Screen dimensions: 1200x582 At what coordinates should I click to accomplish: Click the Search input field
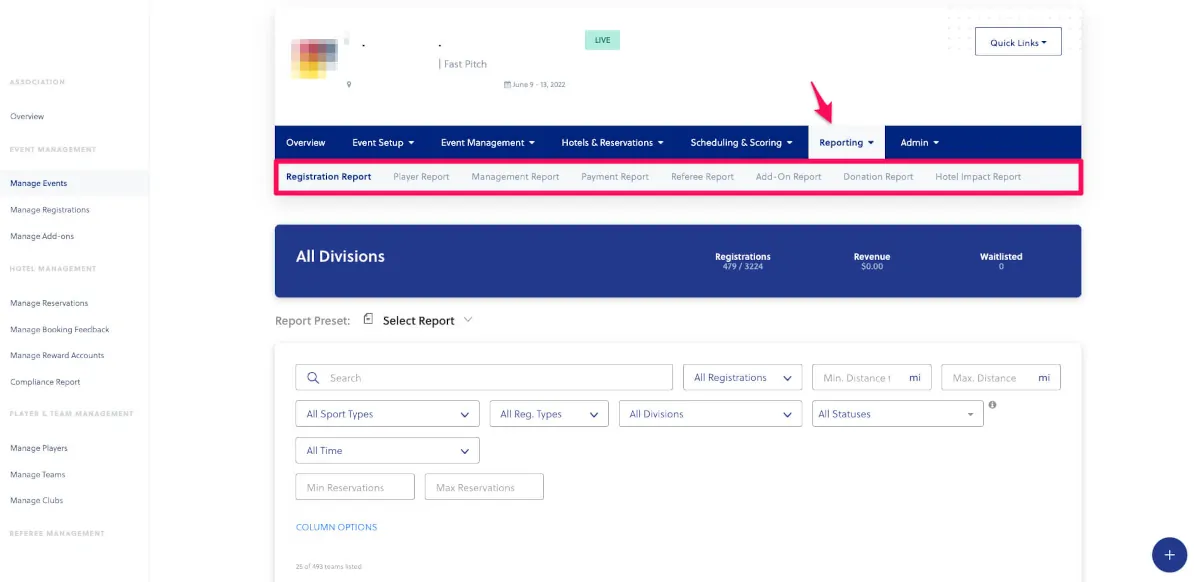click(x=484, y=378)
